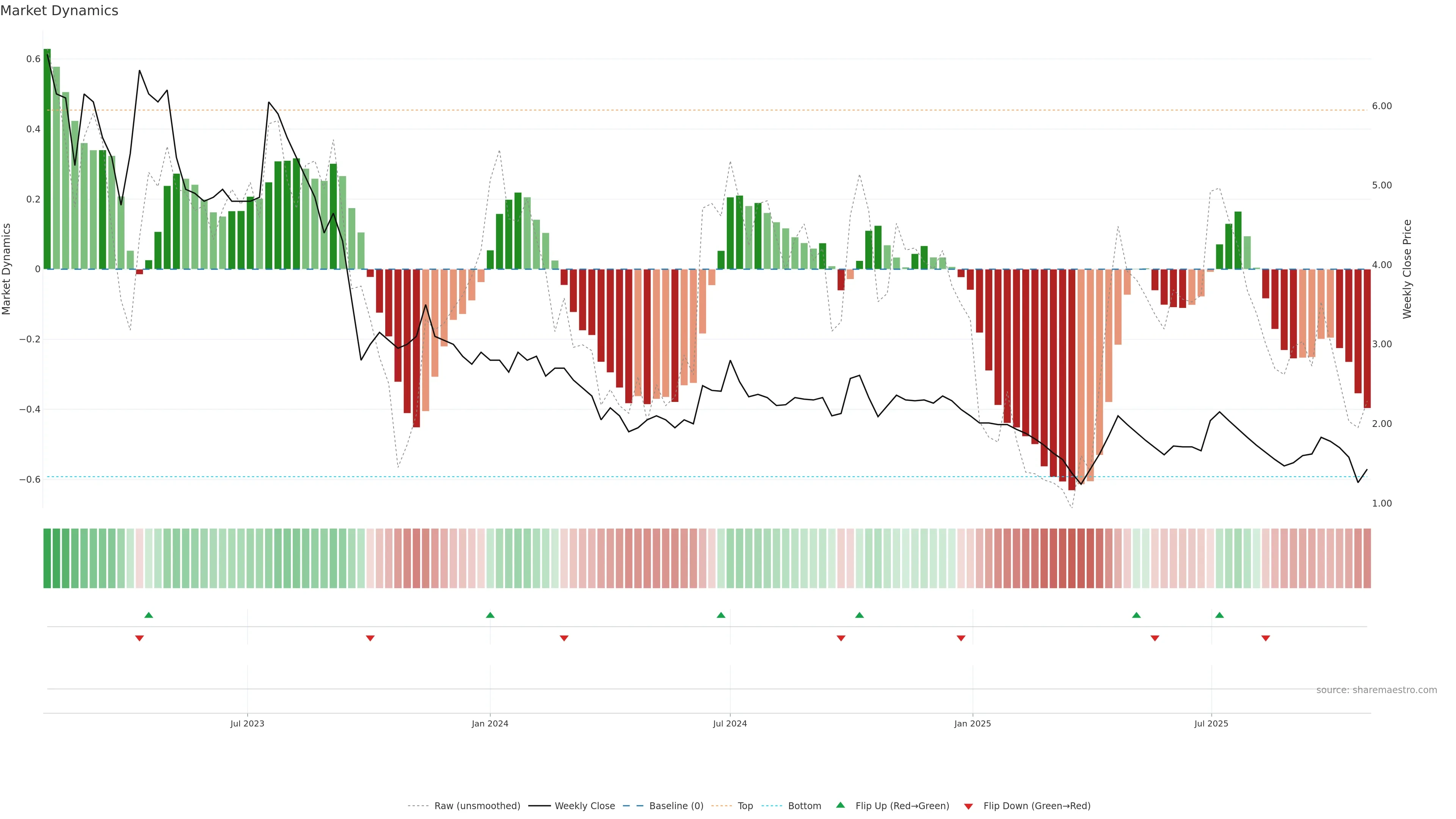Click the Market Dynamics chart title
The width and height of the screenshot is (1456, 819).
(60, 11)
